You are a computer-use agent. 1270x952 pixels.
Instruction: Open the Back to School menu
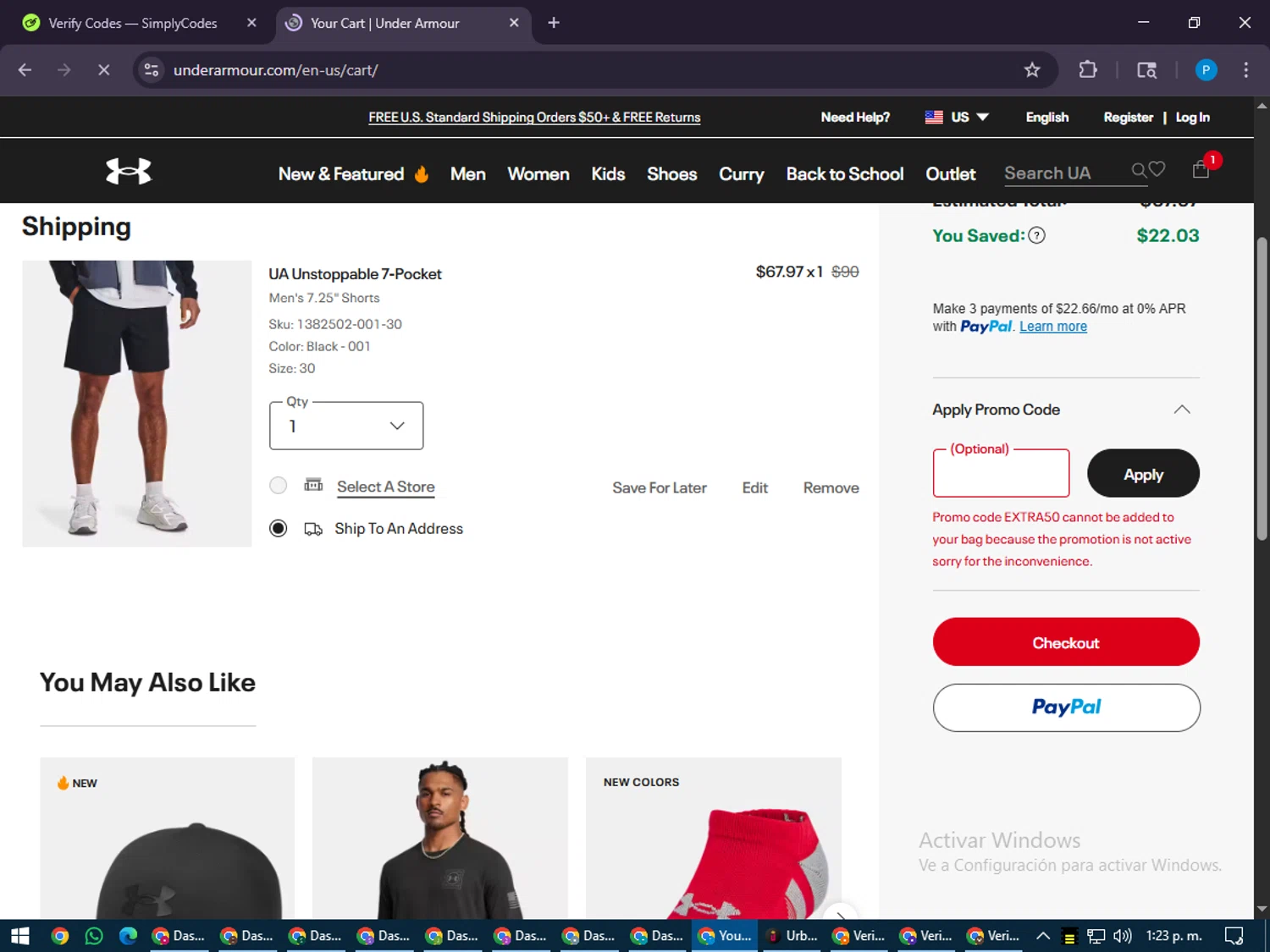pos(845,174)
